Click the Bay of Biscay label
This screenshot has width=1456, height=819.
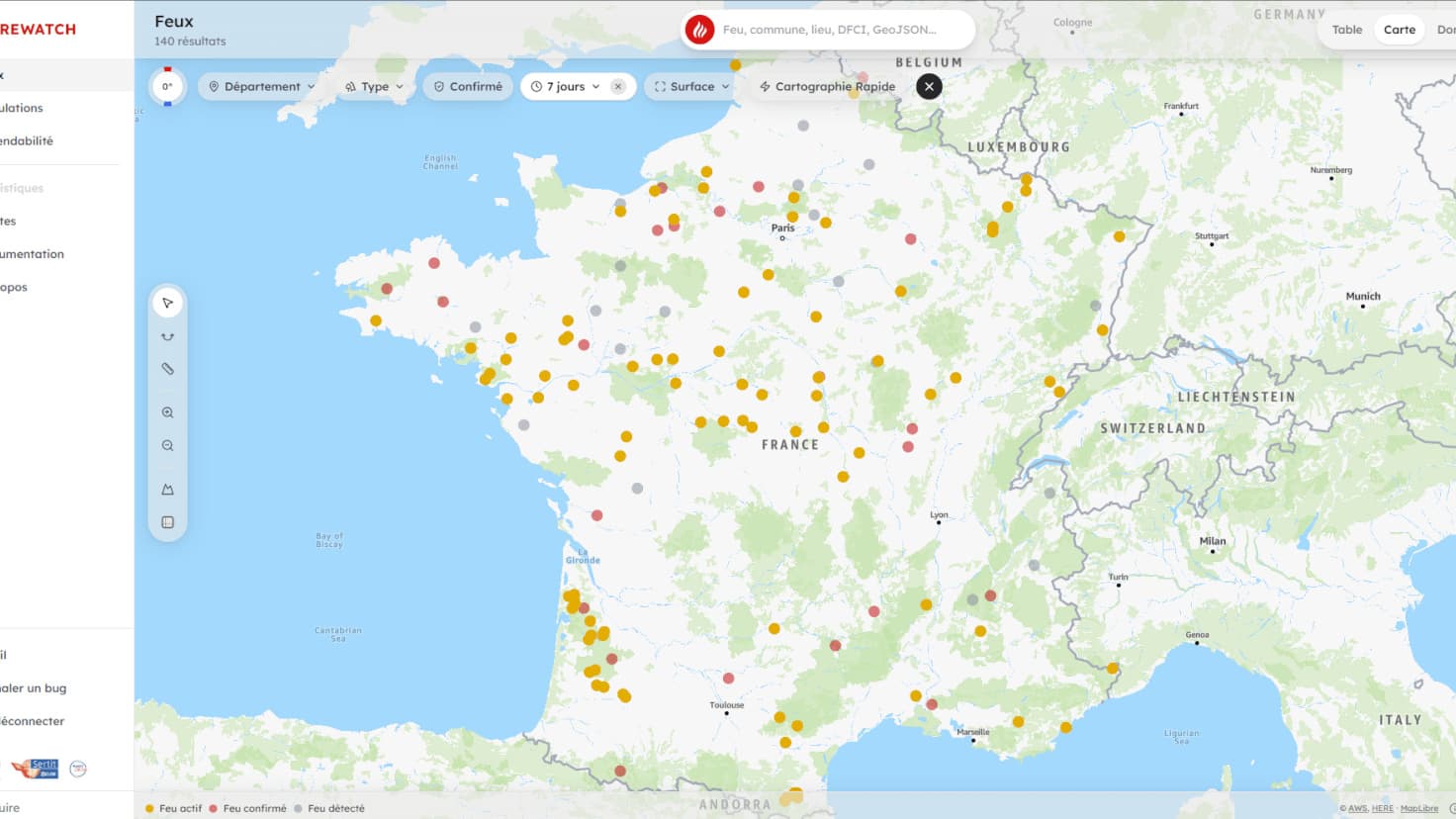coord(329,540)
